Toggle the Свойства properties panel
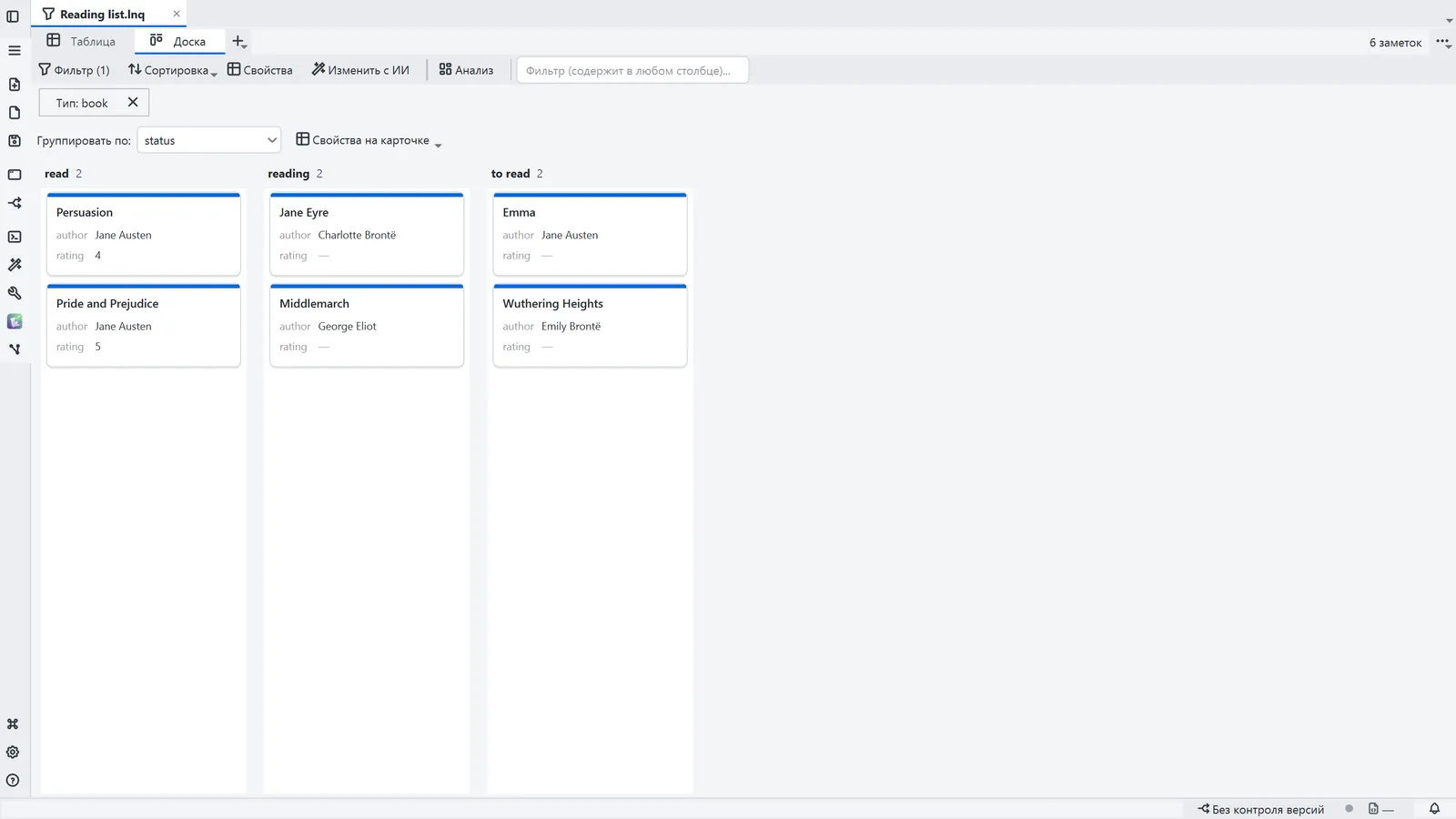The image size is (1456, 819). coord(260,70)
